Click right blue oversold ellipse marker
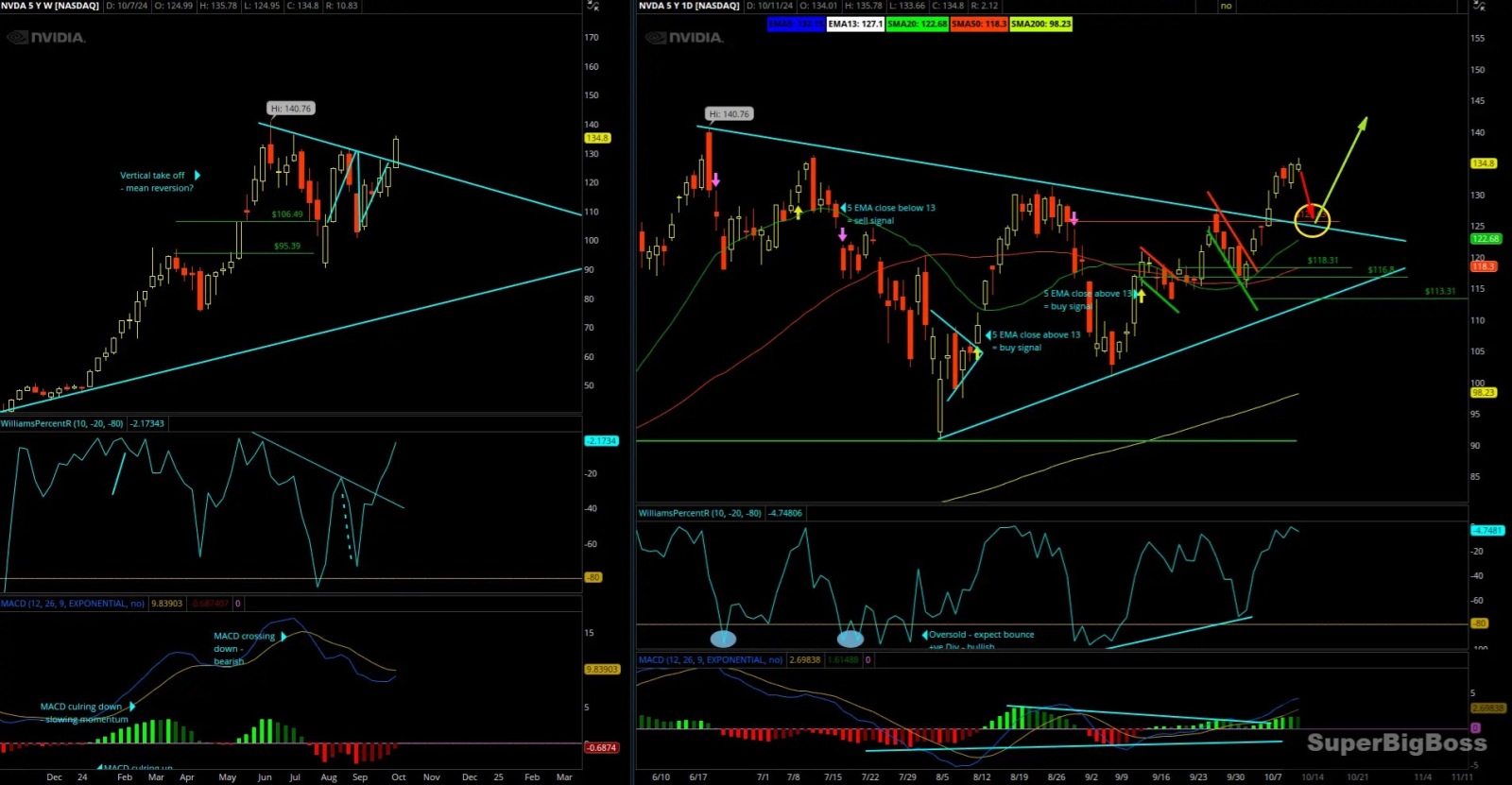This screenshot has width=1512, height=785. [850, 639]
